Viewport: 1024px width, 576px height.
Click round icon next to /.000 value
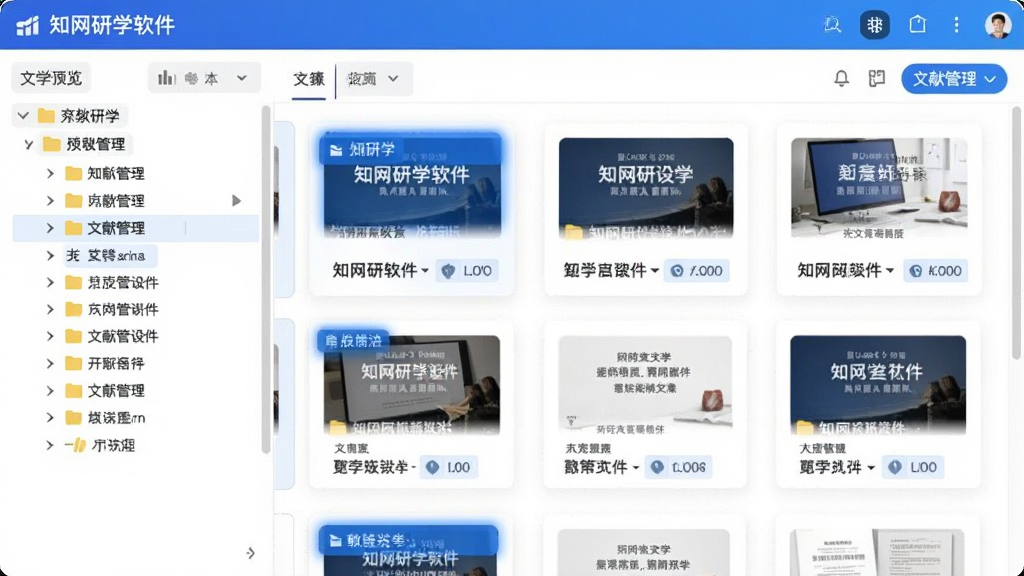coord(677,270)
